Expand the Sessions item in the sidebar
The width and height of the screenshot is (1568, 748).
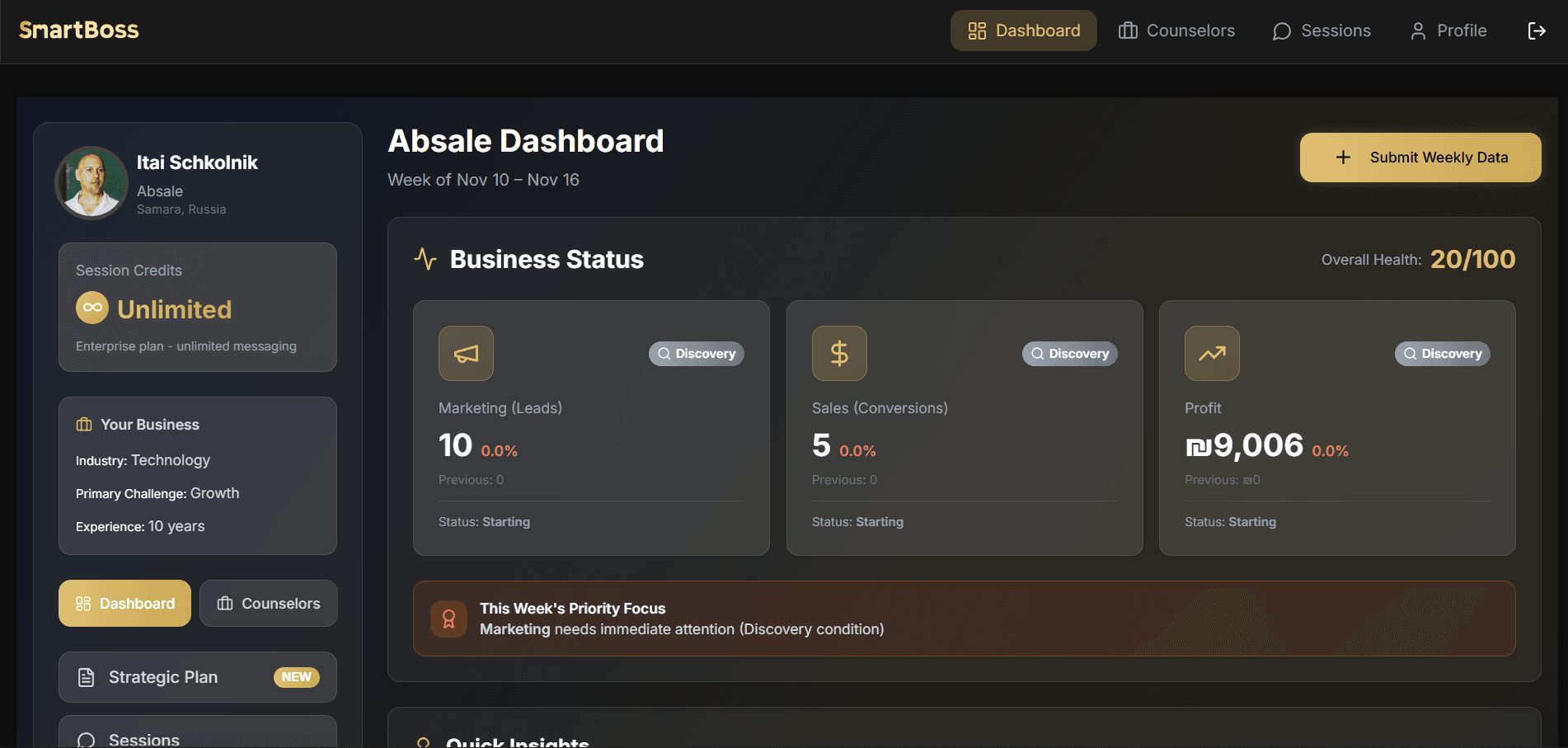click(x=143, y=736)
